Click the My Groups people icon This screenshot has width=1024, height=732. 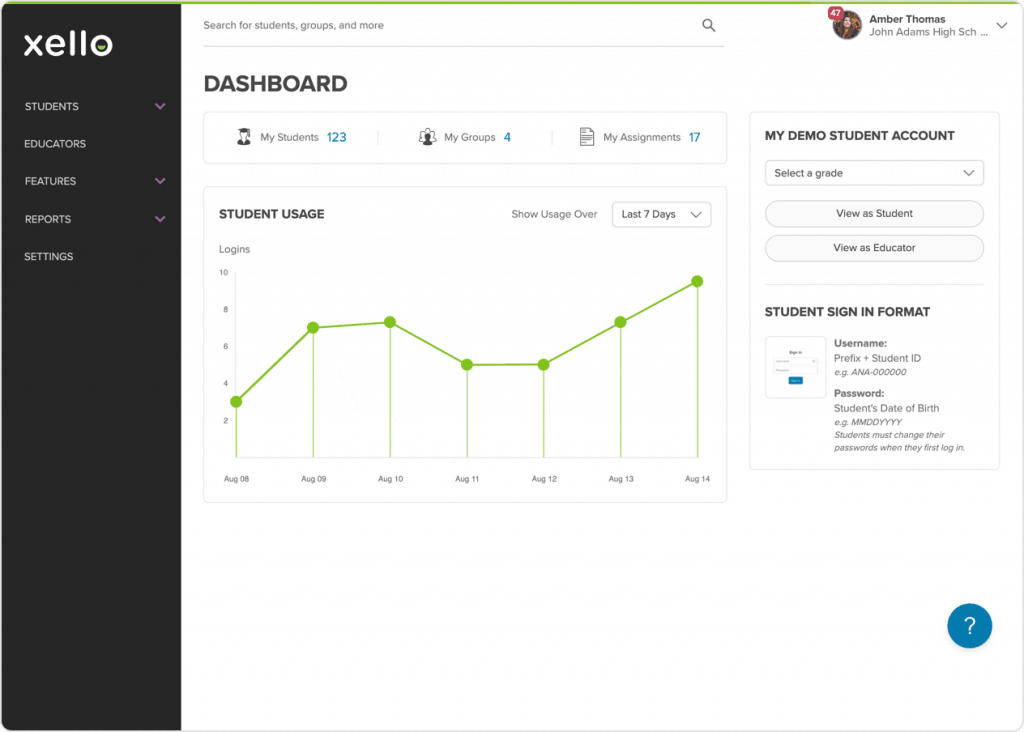pyautogui.click(x=428, y=136)
